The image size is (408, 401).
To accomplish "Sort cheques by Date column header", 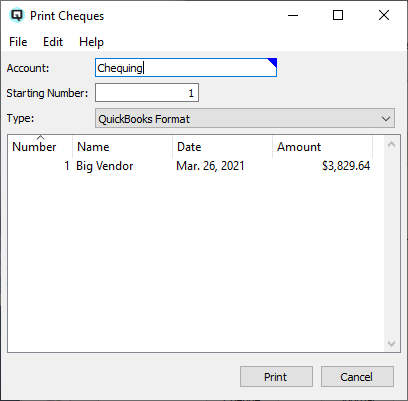I will pos(222,146).
